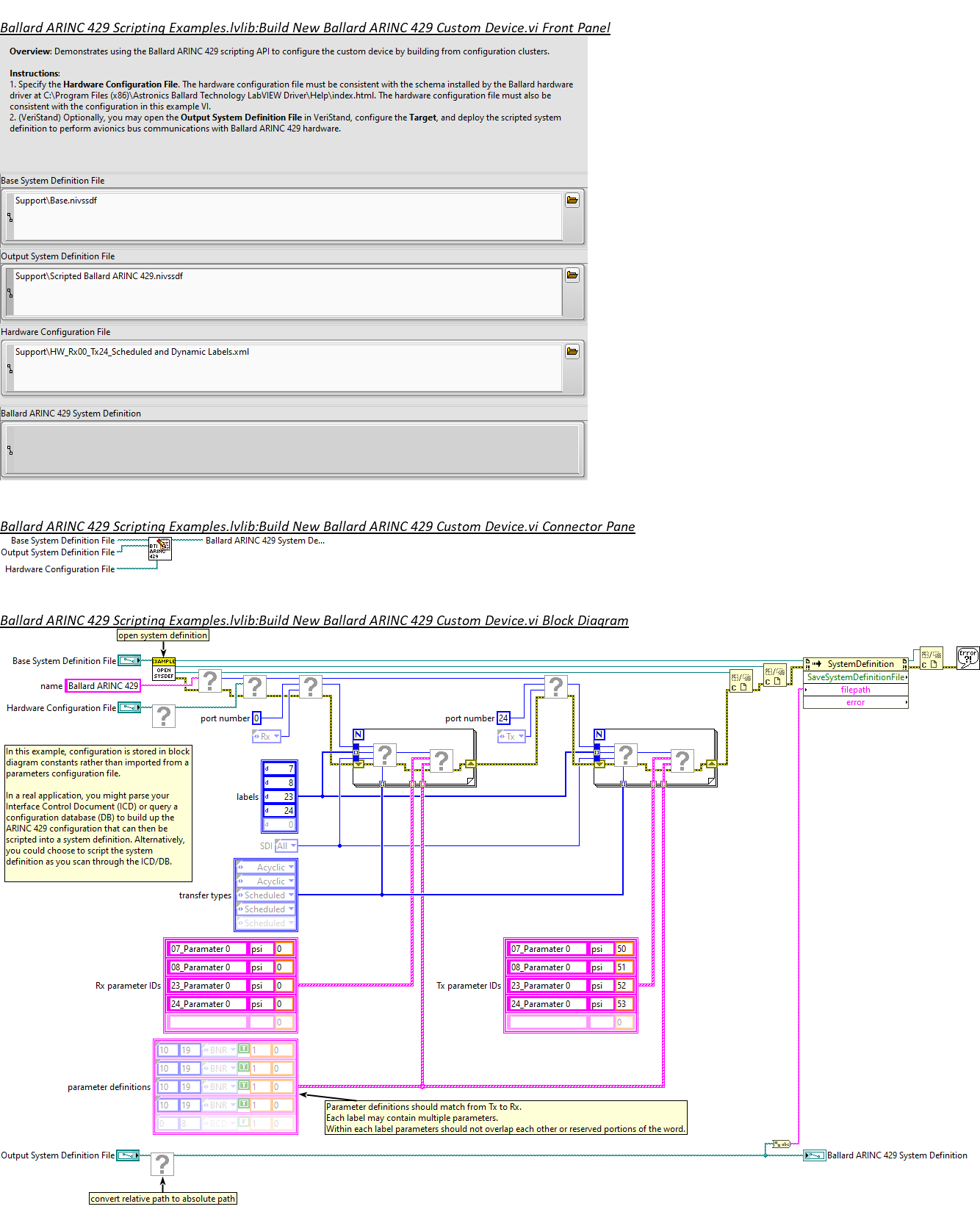Click the first For Loop N terminal

click(x=359, y=735)
